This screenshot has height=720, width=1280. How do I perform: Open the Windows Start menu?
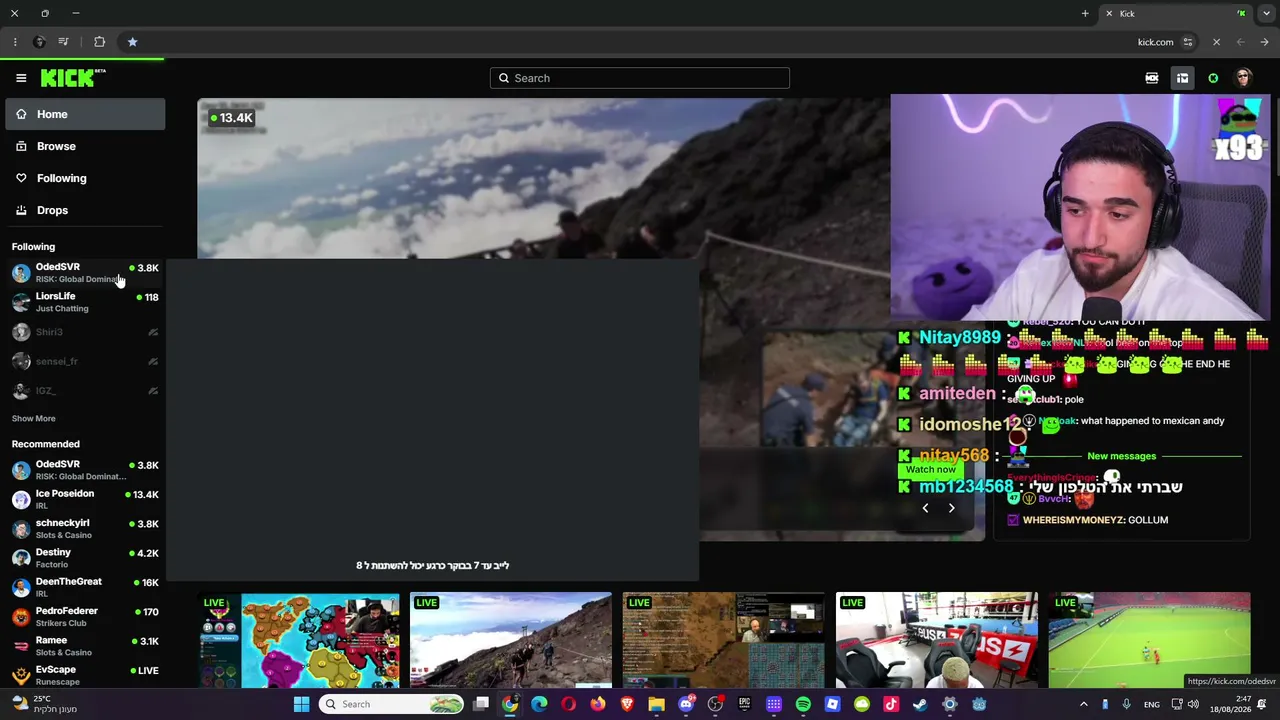[x=301, y=704]
